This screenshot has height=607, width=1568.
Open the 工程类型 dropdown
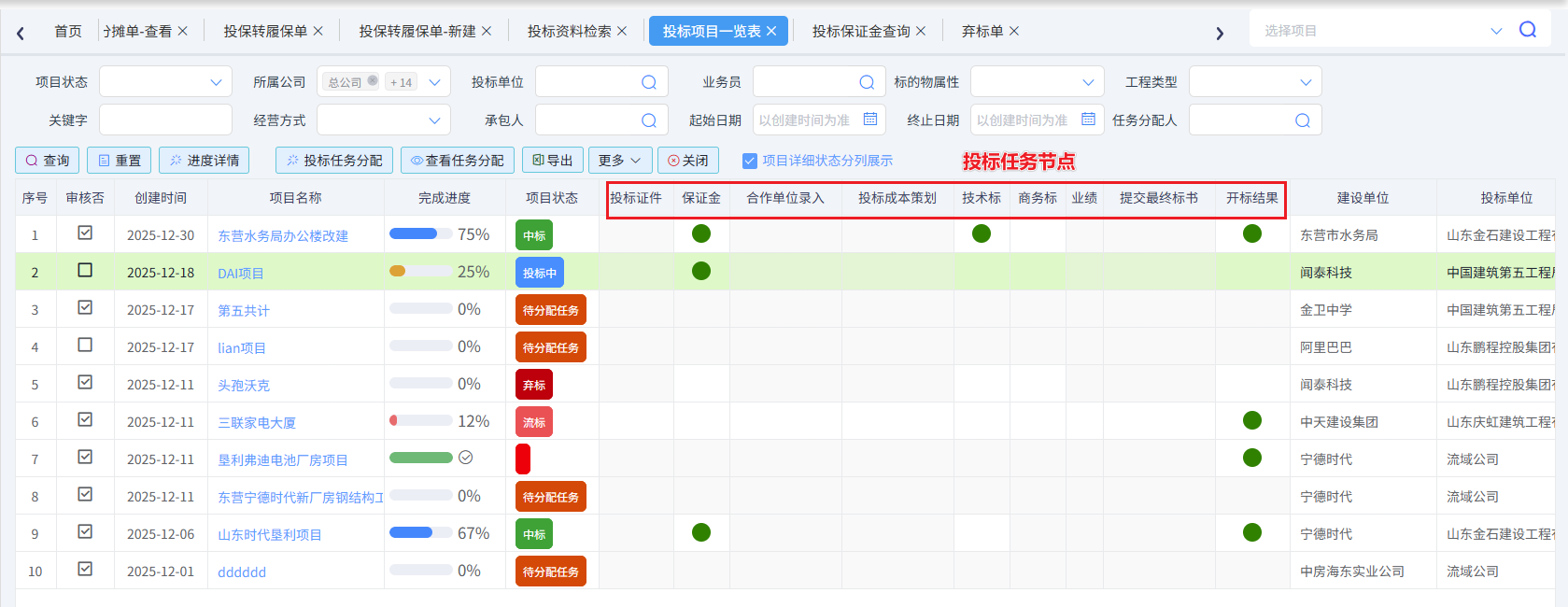pos(1305,82)
